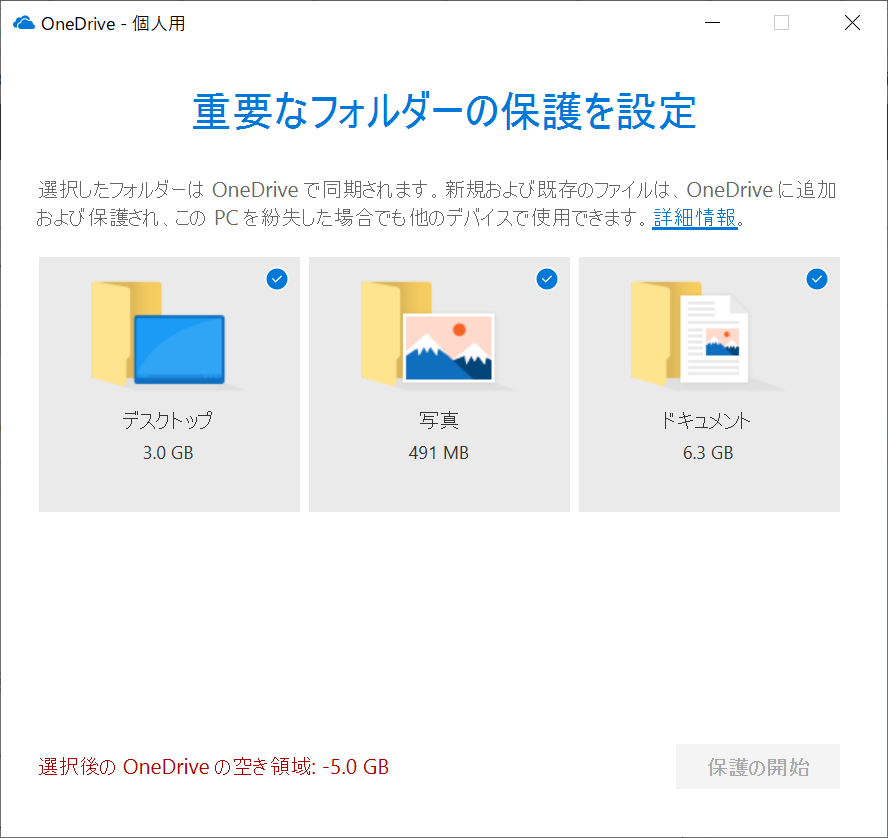
Task: Click the OneDrive cloud icon in title bar
Action: (x=24, y=23)
